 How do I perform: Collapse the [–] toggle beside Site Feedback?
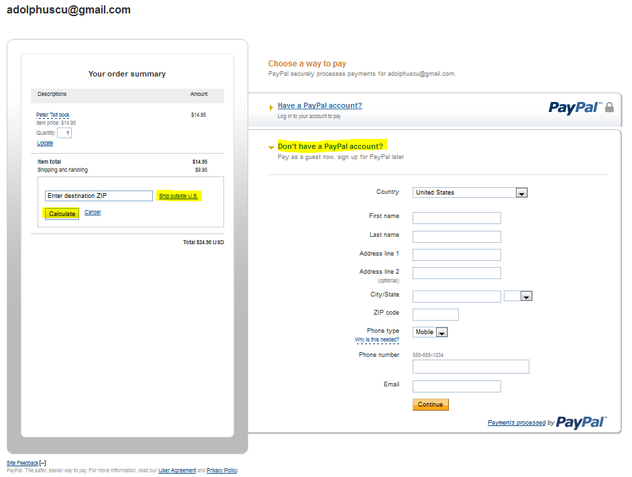[x=42, y=463]
